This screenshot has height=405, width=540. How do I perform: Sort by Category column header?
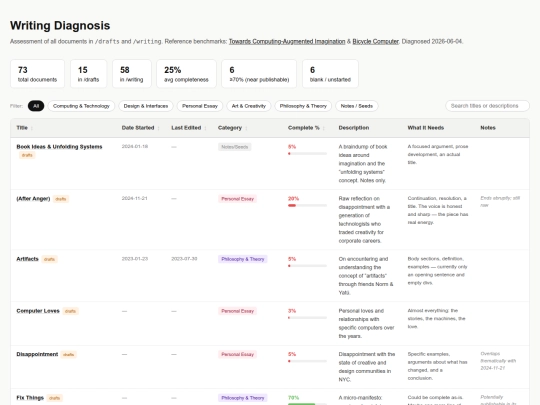pyautogui.click(x=230, y=128)
